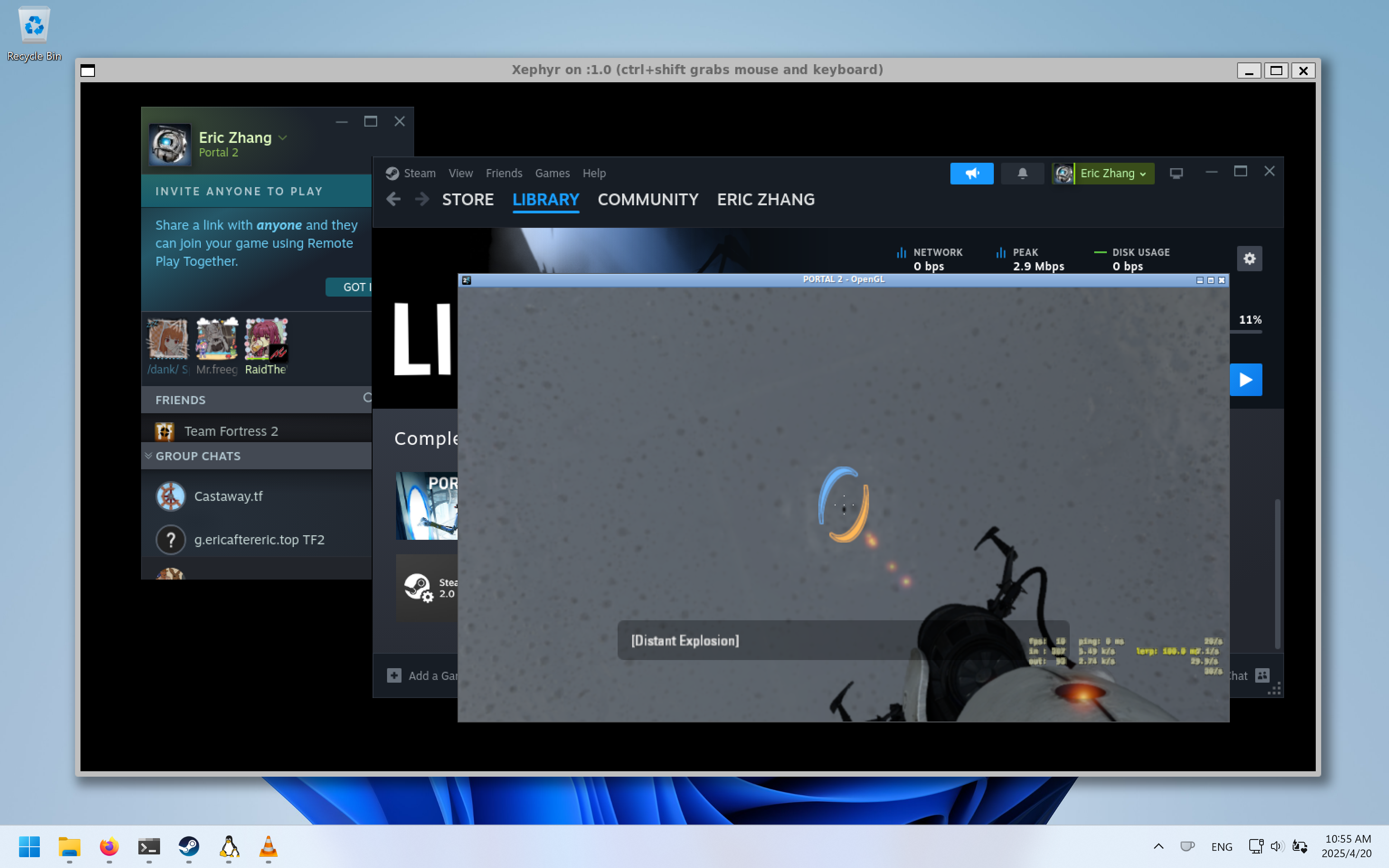Open File Explorer from taskbar

tap(70, 847)
